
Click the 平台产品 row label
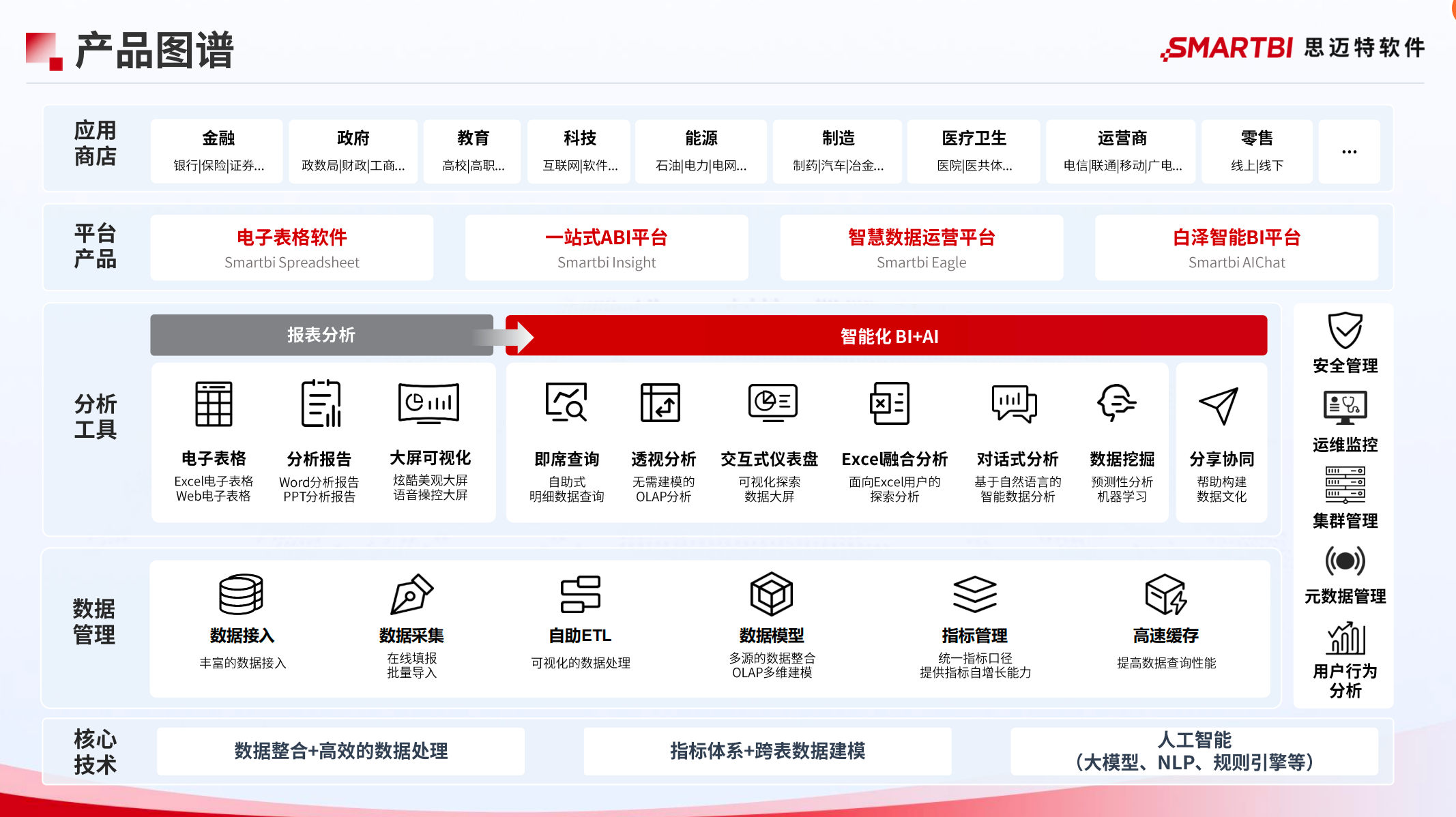(x=96, y=246)
